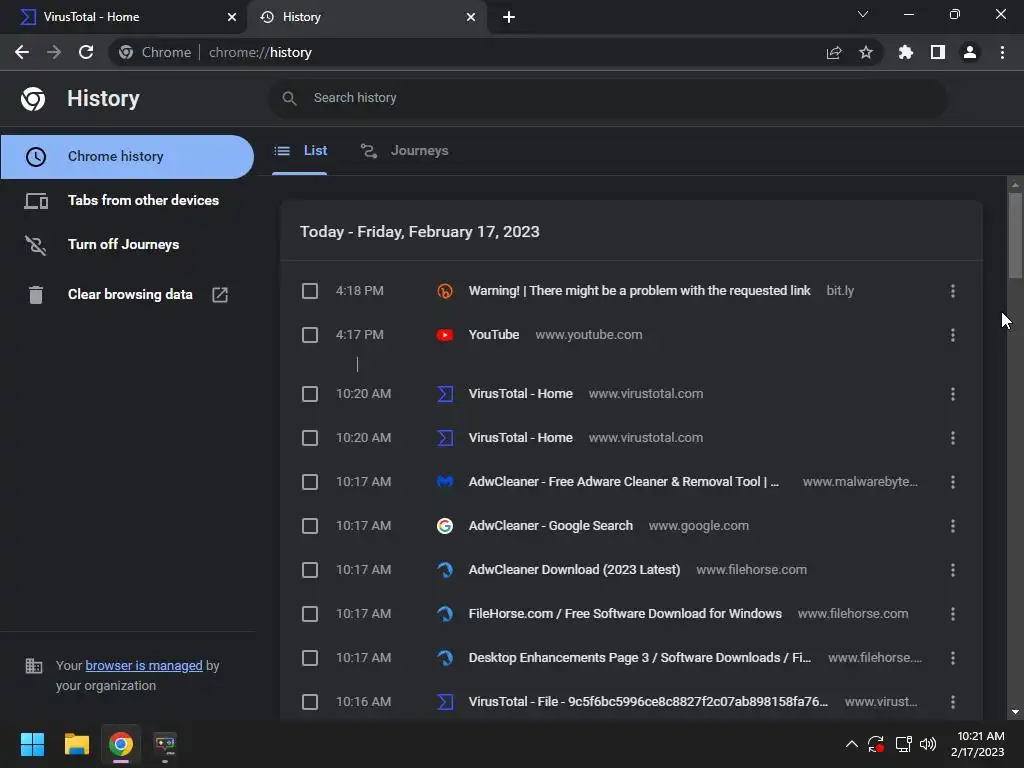Viewport: 1024px width, 768px height.
Task: Bookmark this page with the star icon
Action: point(866,52)
